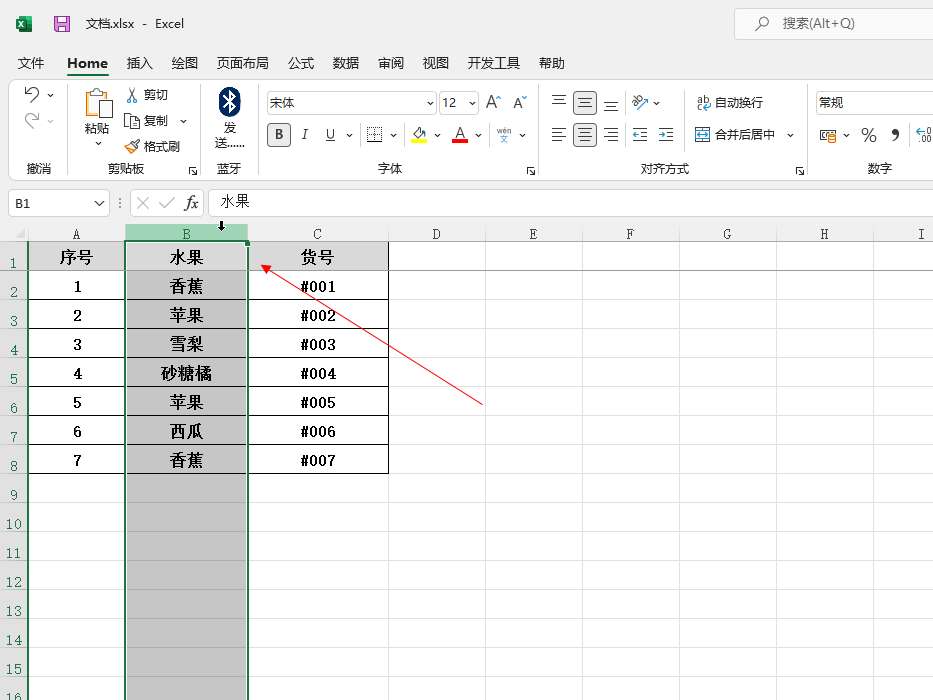The image size is (933, 700).
Task: Open the 文件 menu
Action: [x=31, y=63]
